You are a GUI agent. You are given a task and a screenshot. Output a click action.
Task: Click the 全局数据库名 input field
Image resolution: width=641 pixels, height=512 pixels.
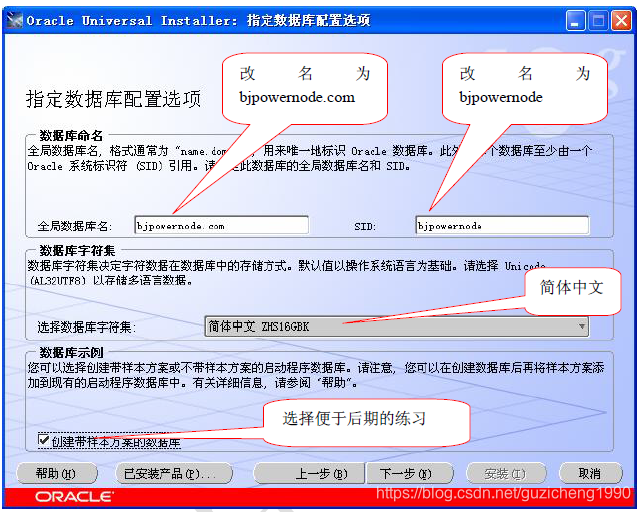(222, 225)
